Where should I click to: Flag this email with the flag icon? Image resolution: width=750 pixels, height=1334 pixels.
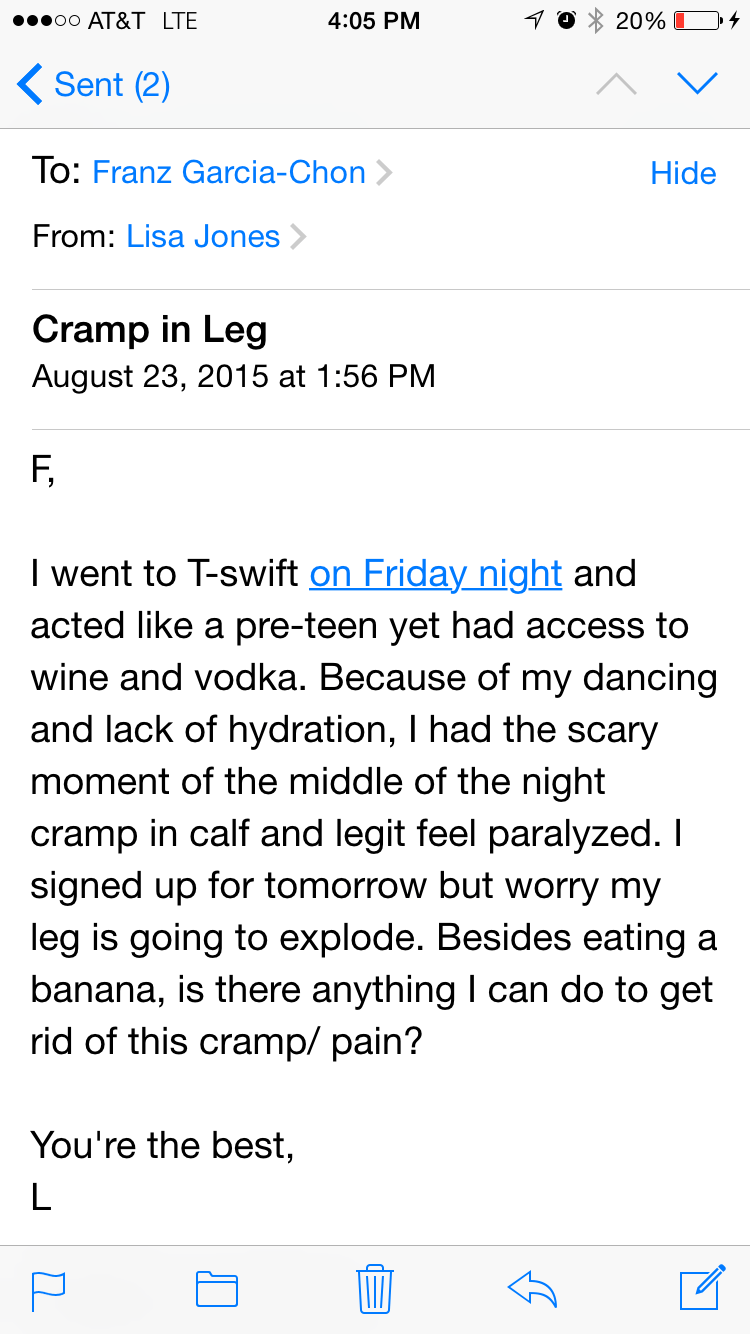pos(49,1289)
